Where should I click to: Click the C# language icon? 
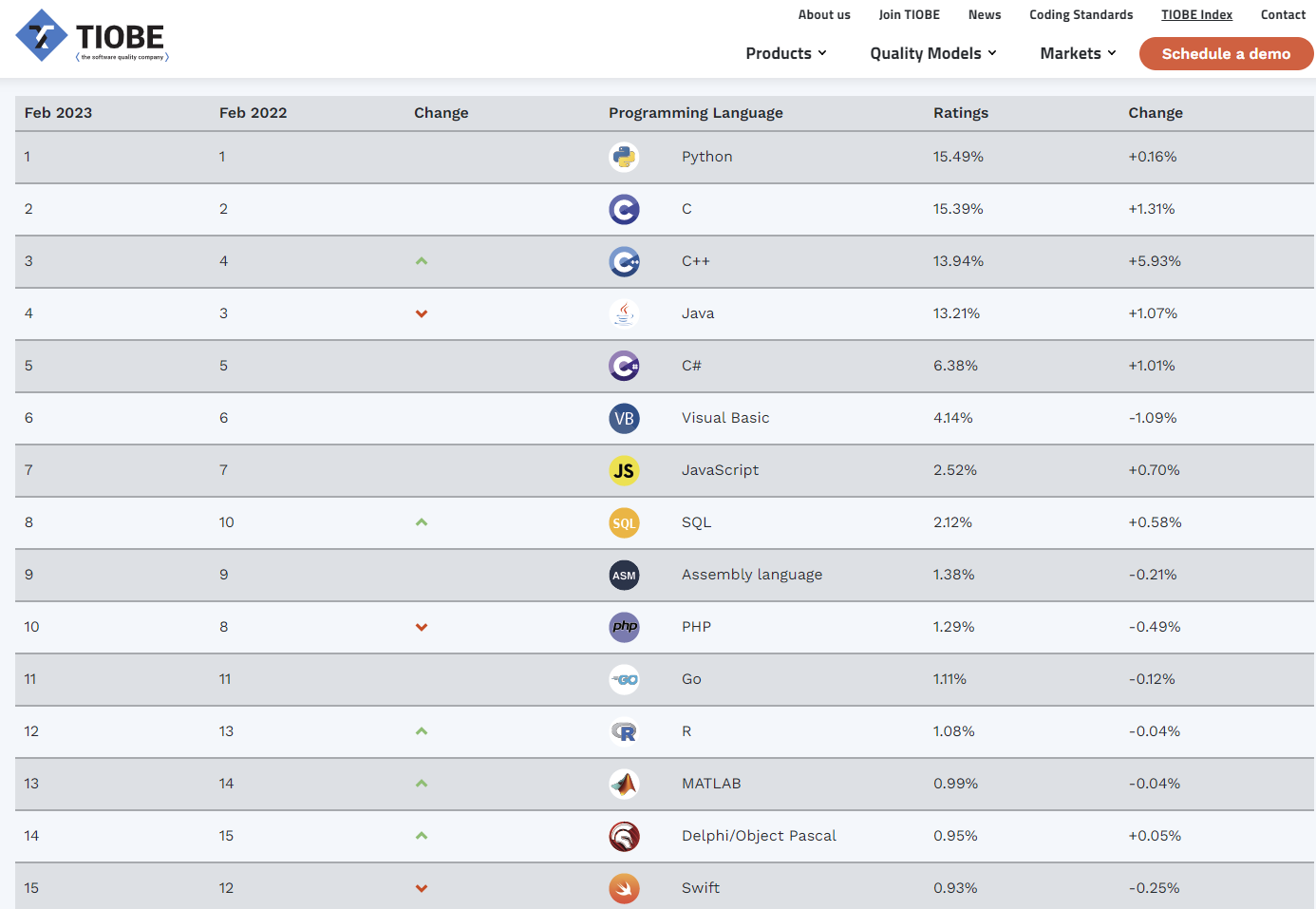coord(624,366)
